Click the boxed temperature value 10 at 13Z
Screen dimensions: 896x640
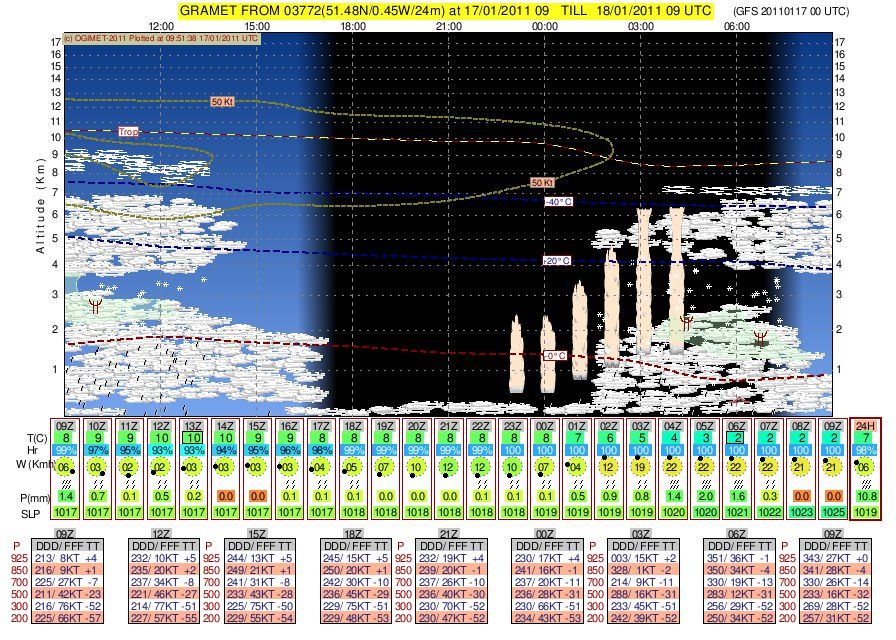pos(192,437)
